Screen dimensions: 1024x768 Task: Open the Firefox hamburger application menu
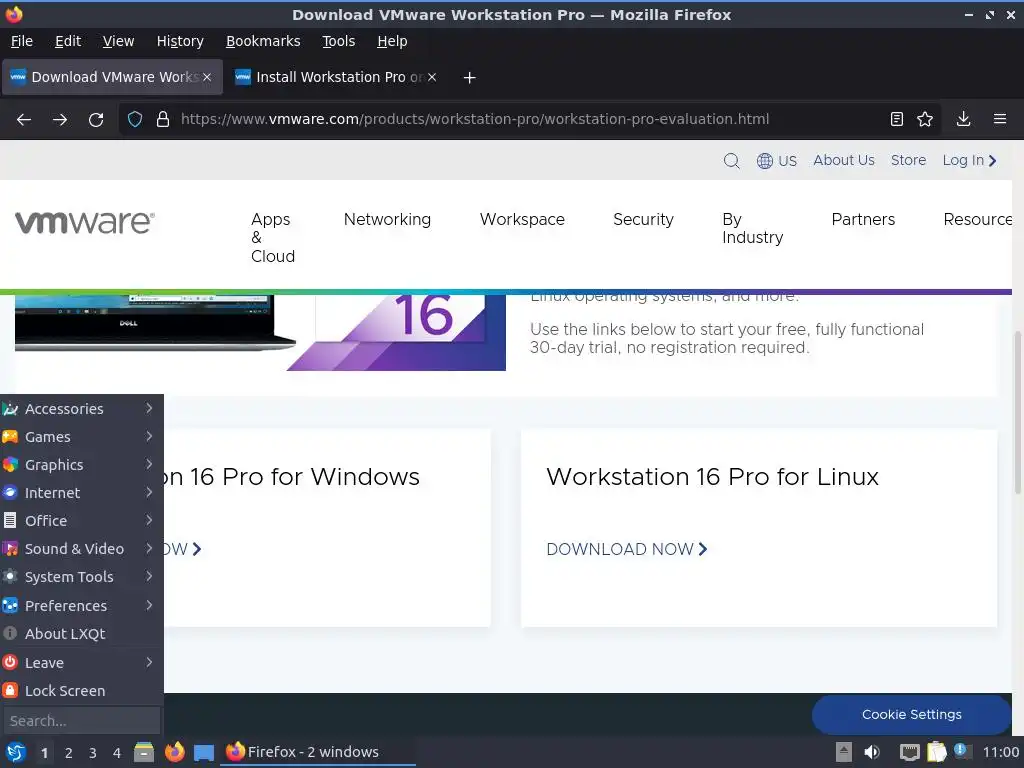point(1000,119)
